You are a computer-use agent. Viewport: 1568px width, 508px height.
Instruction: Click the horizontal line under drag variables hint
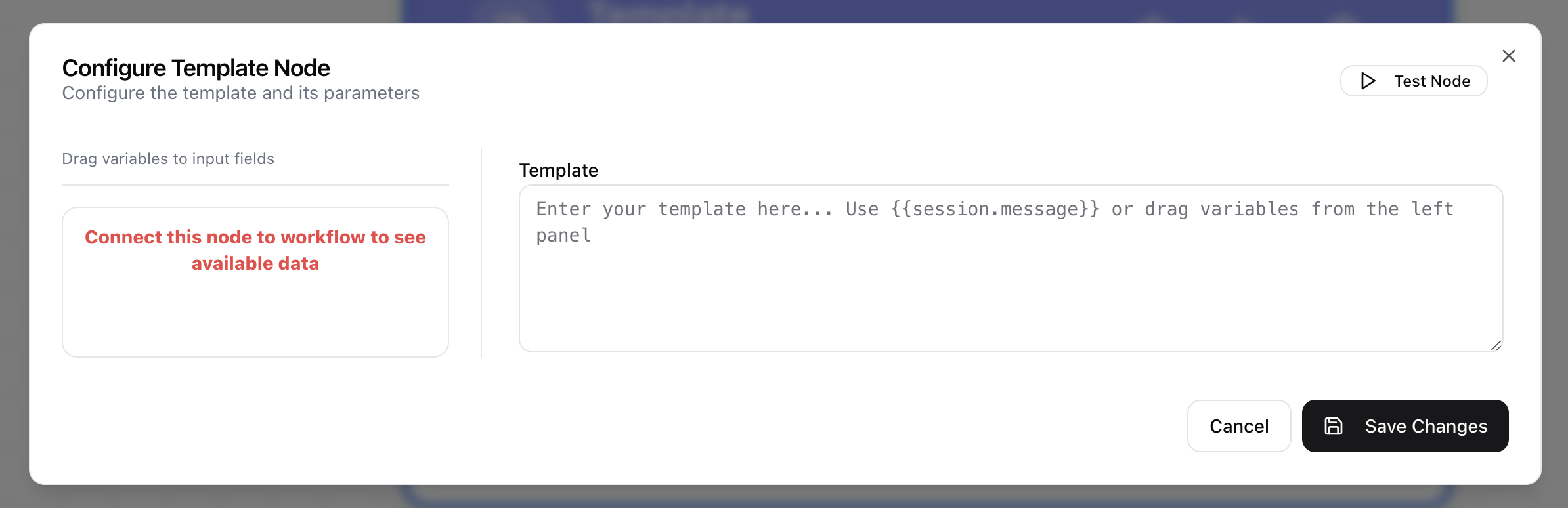click(x=255, y=185)
